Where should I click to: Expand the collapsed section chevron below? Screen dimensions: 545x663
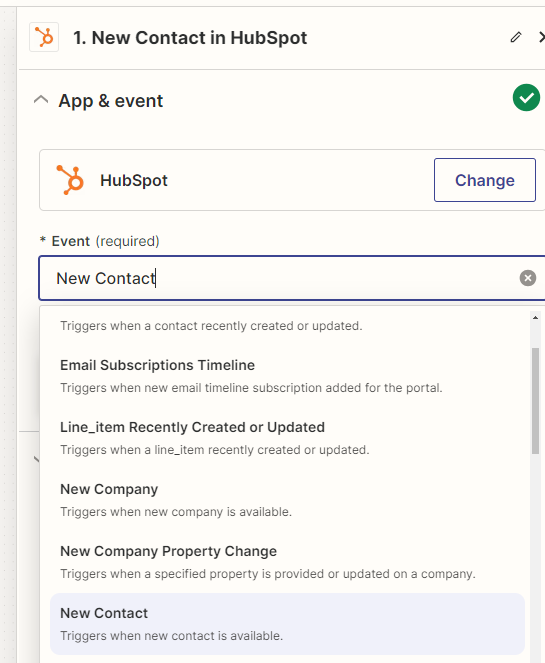(x=36, y=459)
